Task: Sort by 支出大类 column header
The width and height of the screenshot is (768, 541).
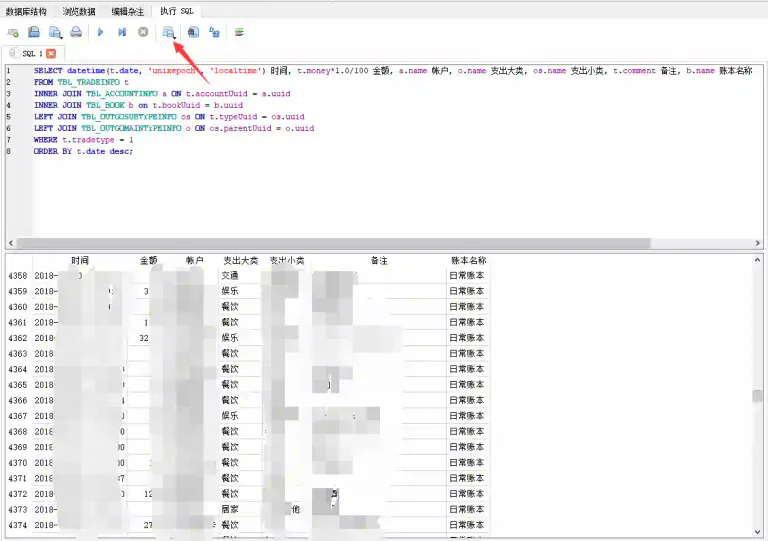Action: (240, 260)
